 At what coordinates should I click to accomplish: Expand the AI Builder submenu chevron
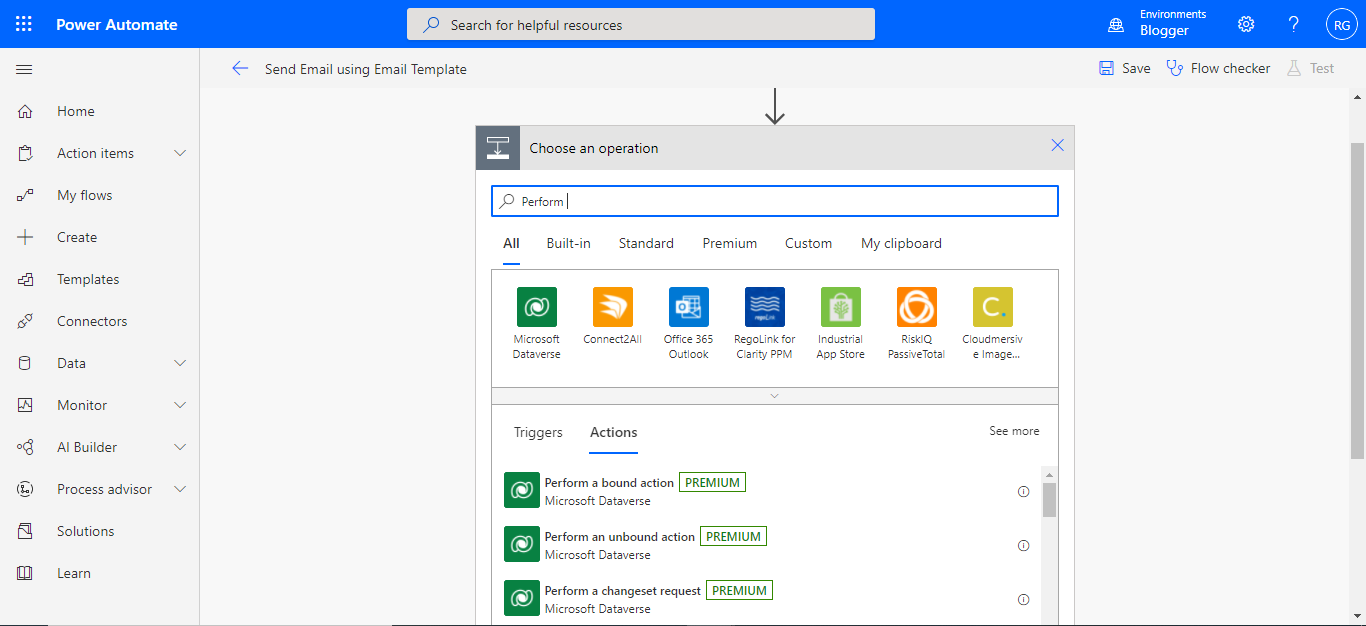(x=180, y=447)
